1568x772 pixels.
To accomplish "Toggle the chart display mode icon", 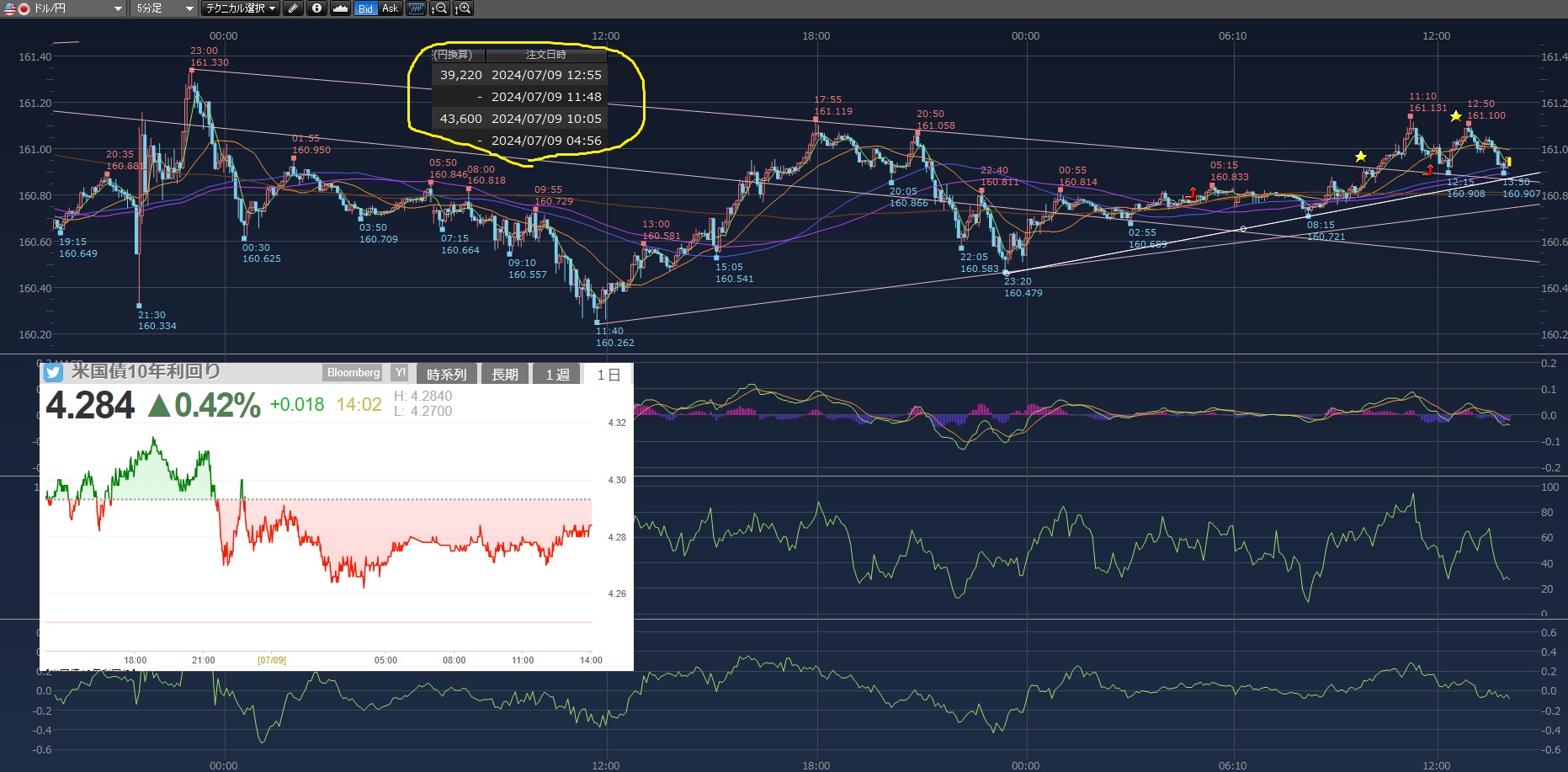I will pos(416,8).
